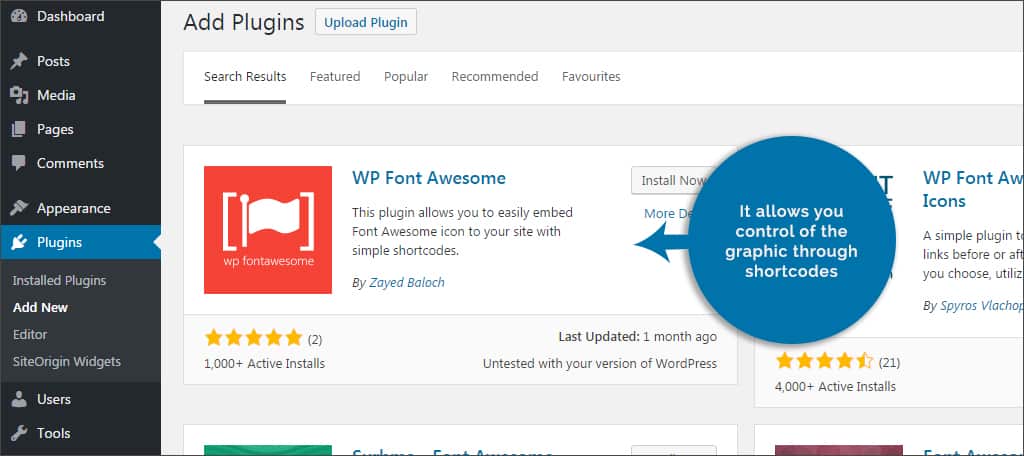Switch to Search Results tab
1024x456 pixels.
(245, 76)
